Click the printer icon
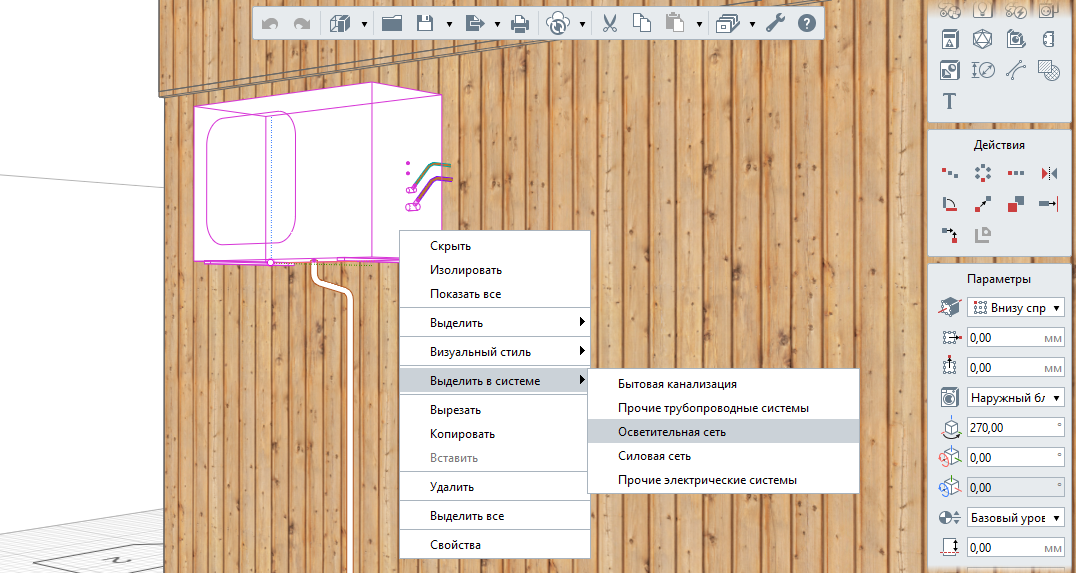The width and height of the screenshot is (1076, 573). (519, 25)
